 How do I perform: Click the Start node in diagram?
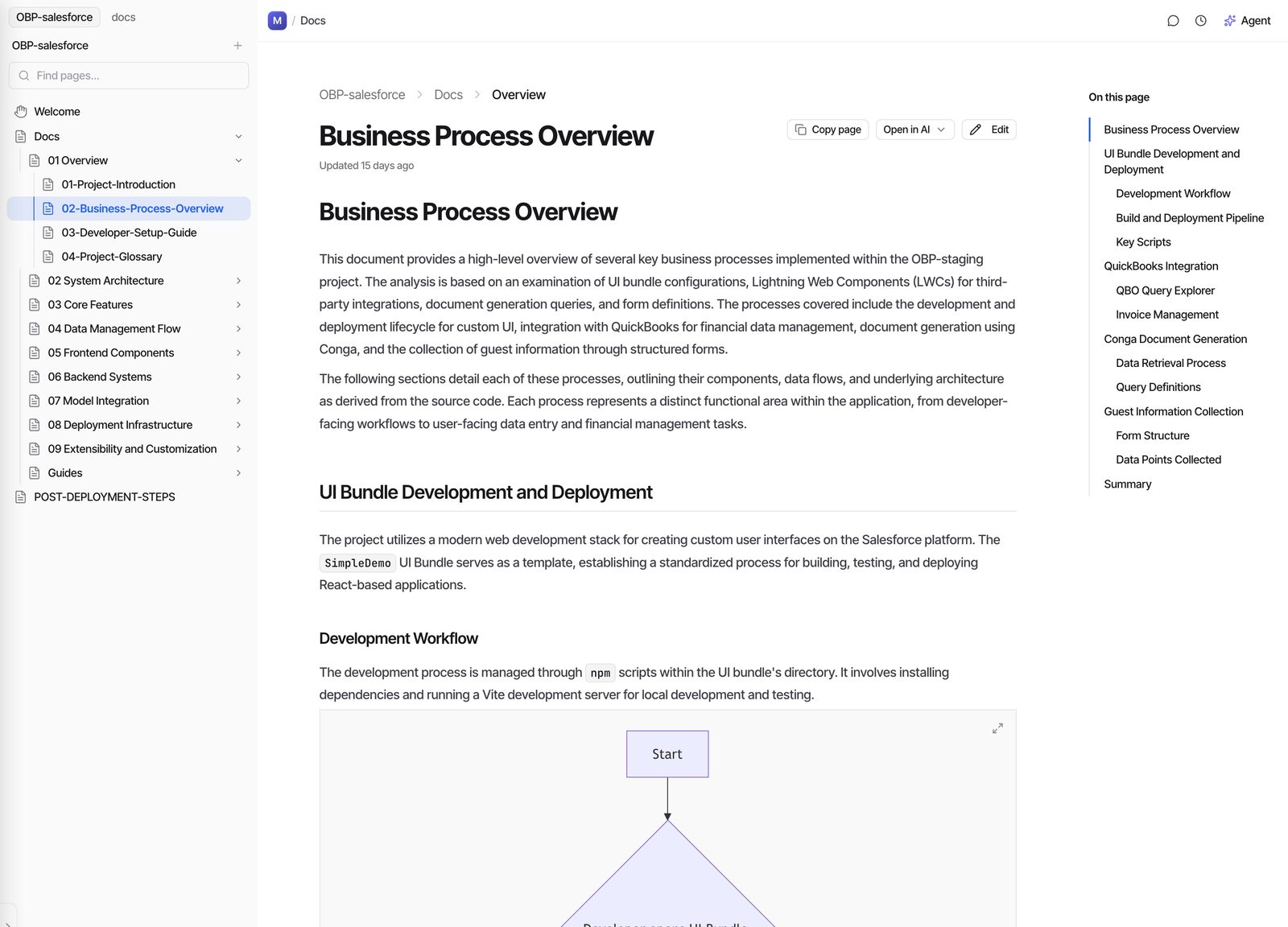pyautogui.click(x=667, y=754)
